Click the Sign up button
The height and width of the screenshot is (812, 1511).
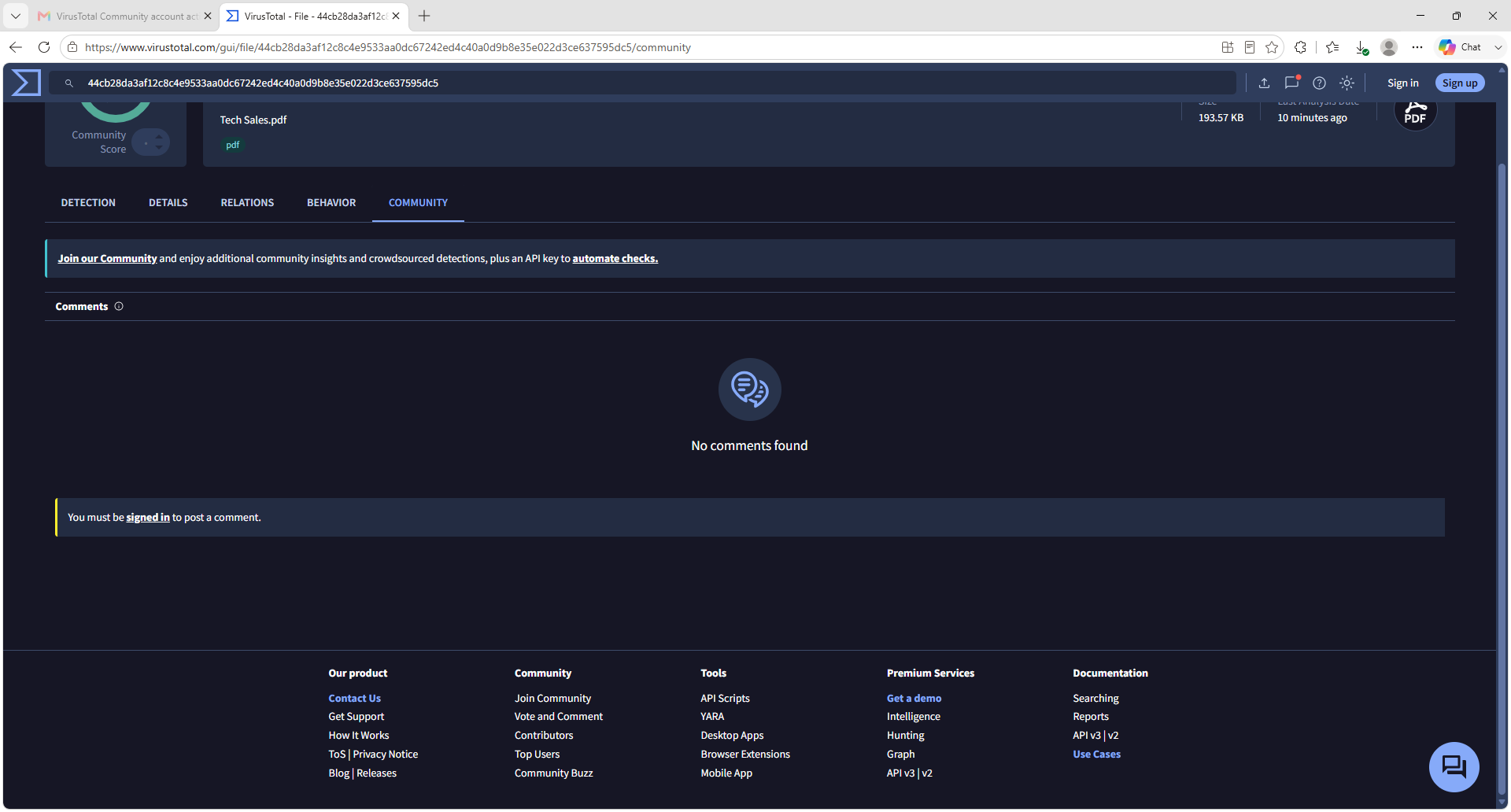coord(1460,83)
